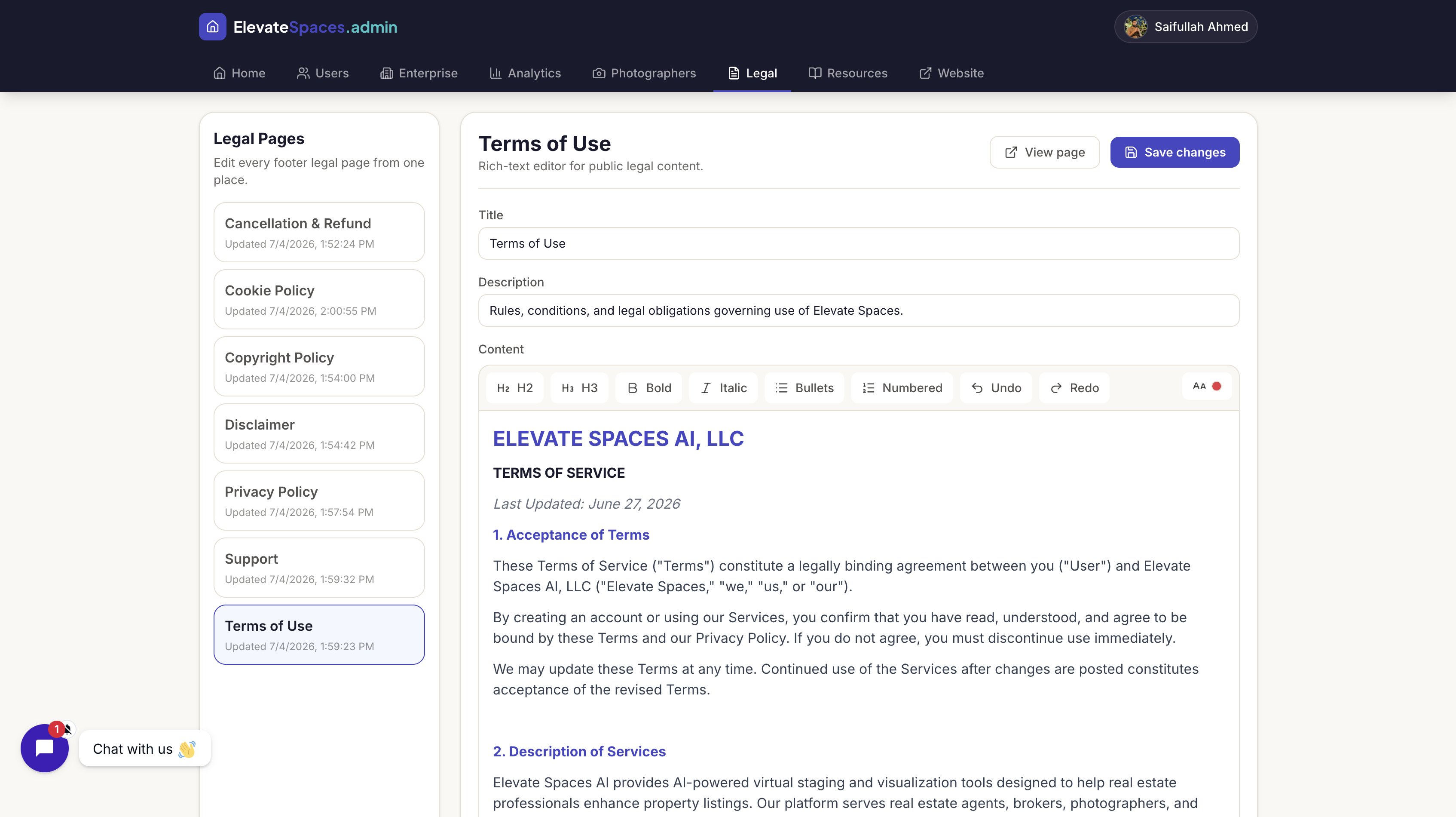Select Cancellation & Refund legal page
The height and width of the screenshot is (817, 1456).
pos(319,232)
